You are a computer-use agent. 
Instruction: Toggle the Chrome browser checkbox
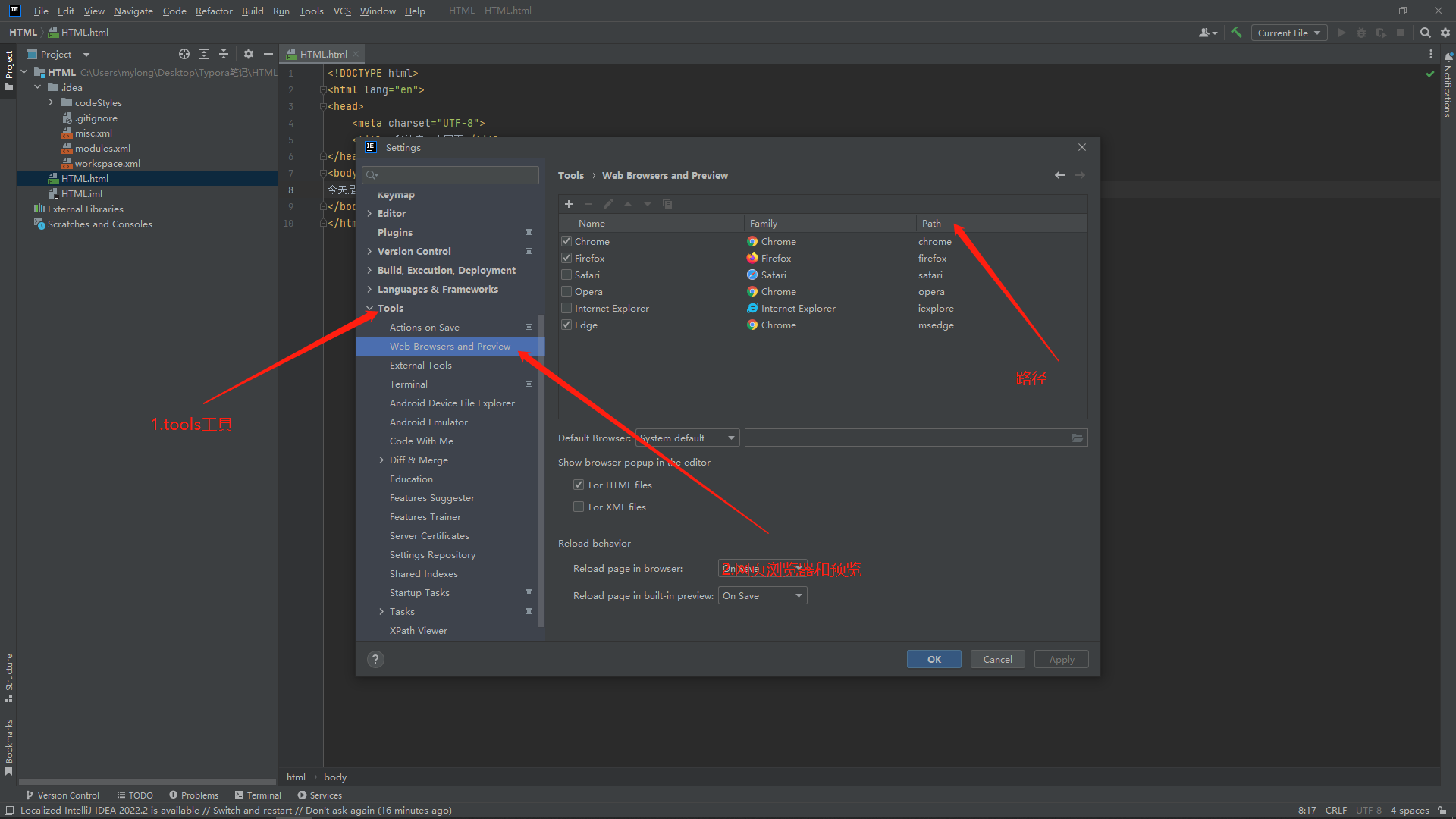point(565,240)
